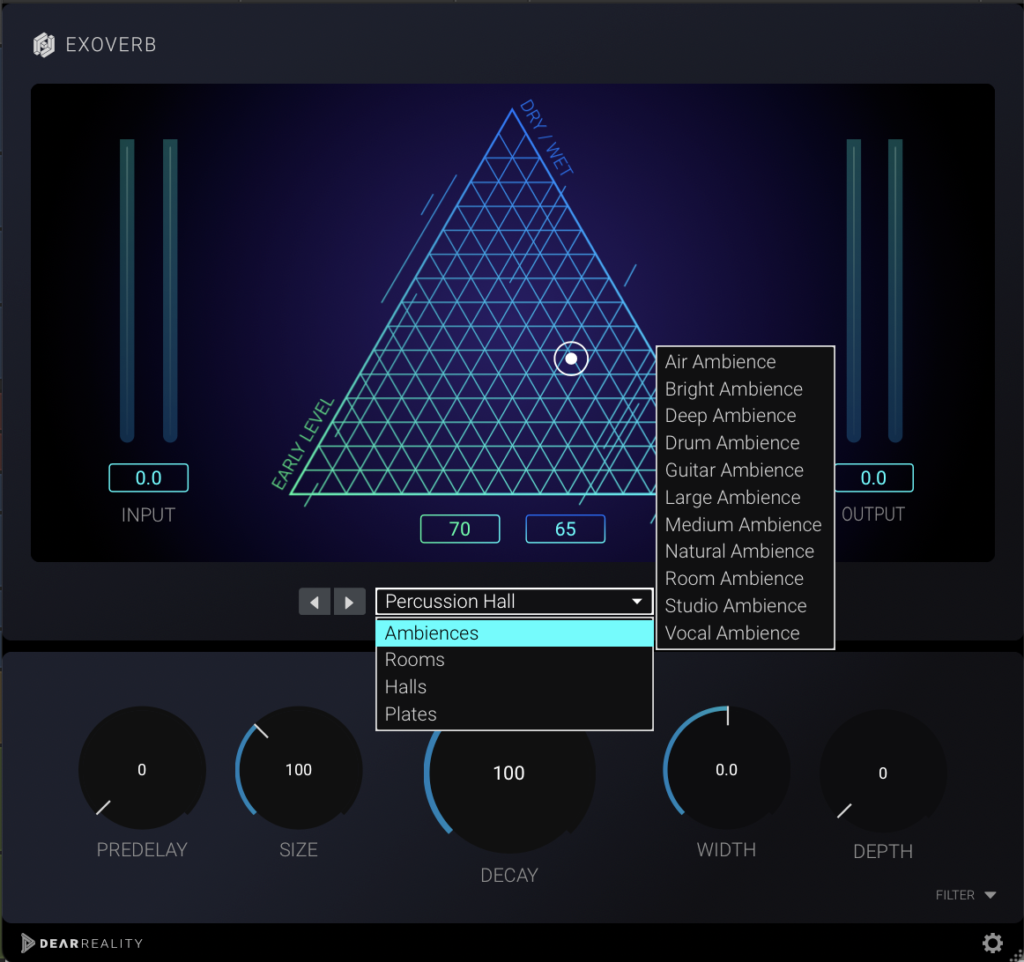Click the Dear Reality logo
The width and height of the screenshot is (1024, 962).
click(x=82, y=942)
